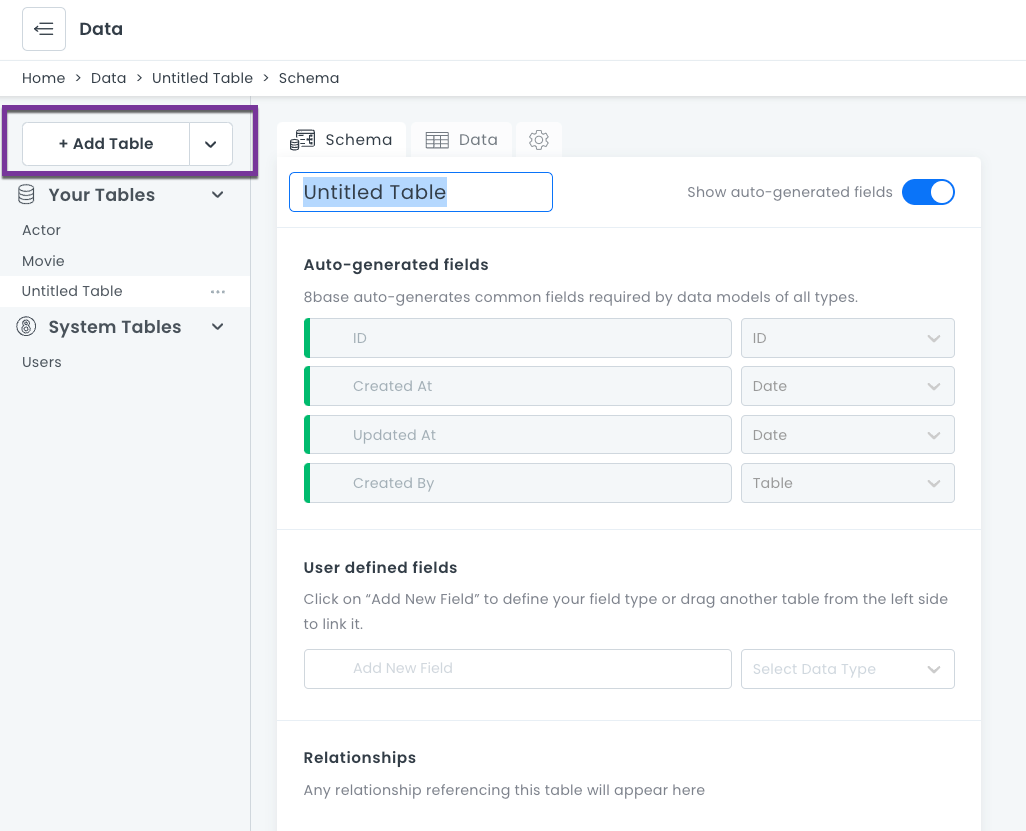This screenshot has width=1026, height=831.
Task: Switch to the Data tab
Action: [463, 140]
